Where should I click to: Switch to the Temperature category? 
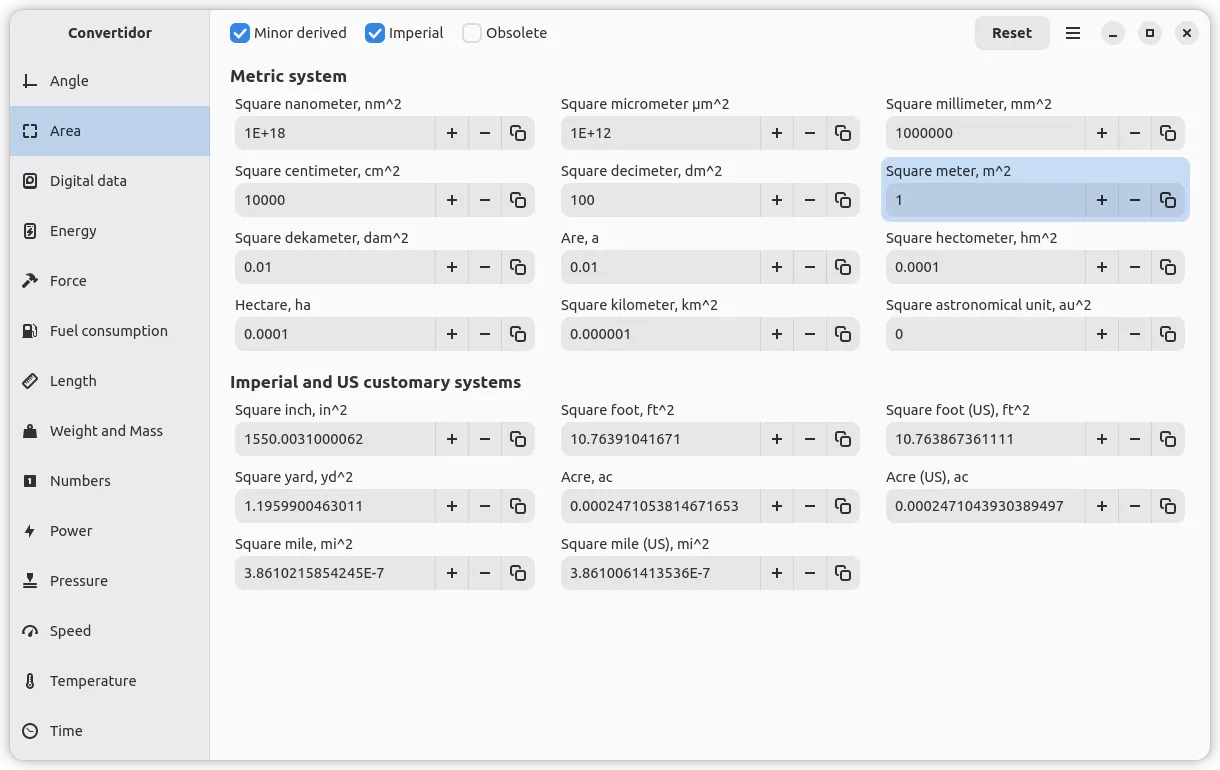click(x=110, y=681)
